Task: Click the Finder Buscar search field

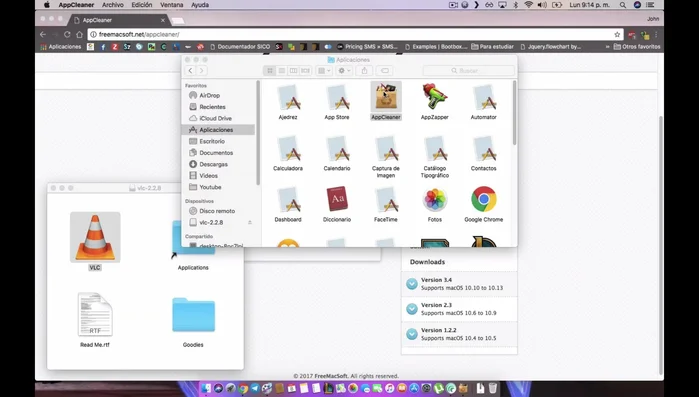Action: tap(469, 70)
